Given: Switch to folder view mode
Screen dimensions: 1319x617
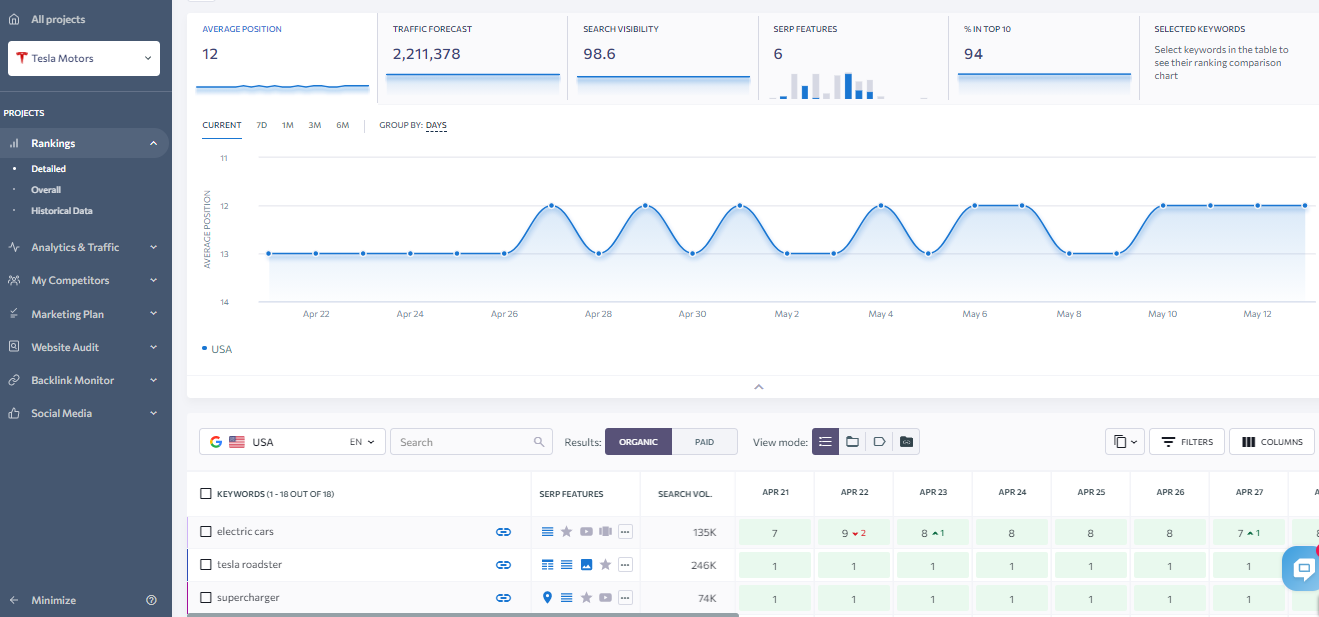Looking at the screenshot, I should point(852,442).
